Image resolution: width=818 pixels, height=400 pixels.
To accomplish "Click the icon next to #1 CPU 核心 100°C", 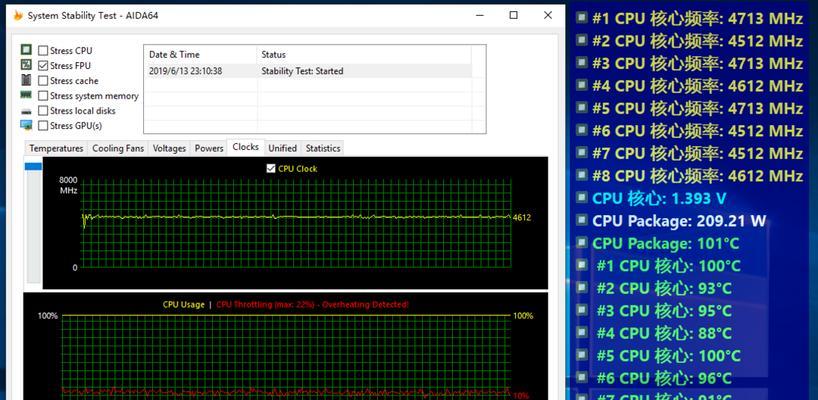I will pos(582,264).
